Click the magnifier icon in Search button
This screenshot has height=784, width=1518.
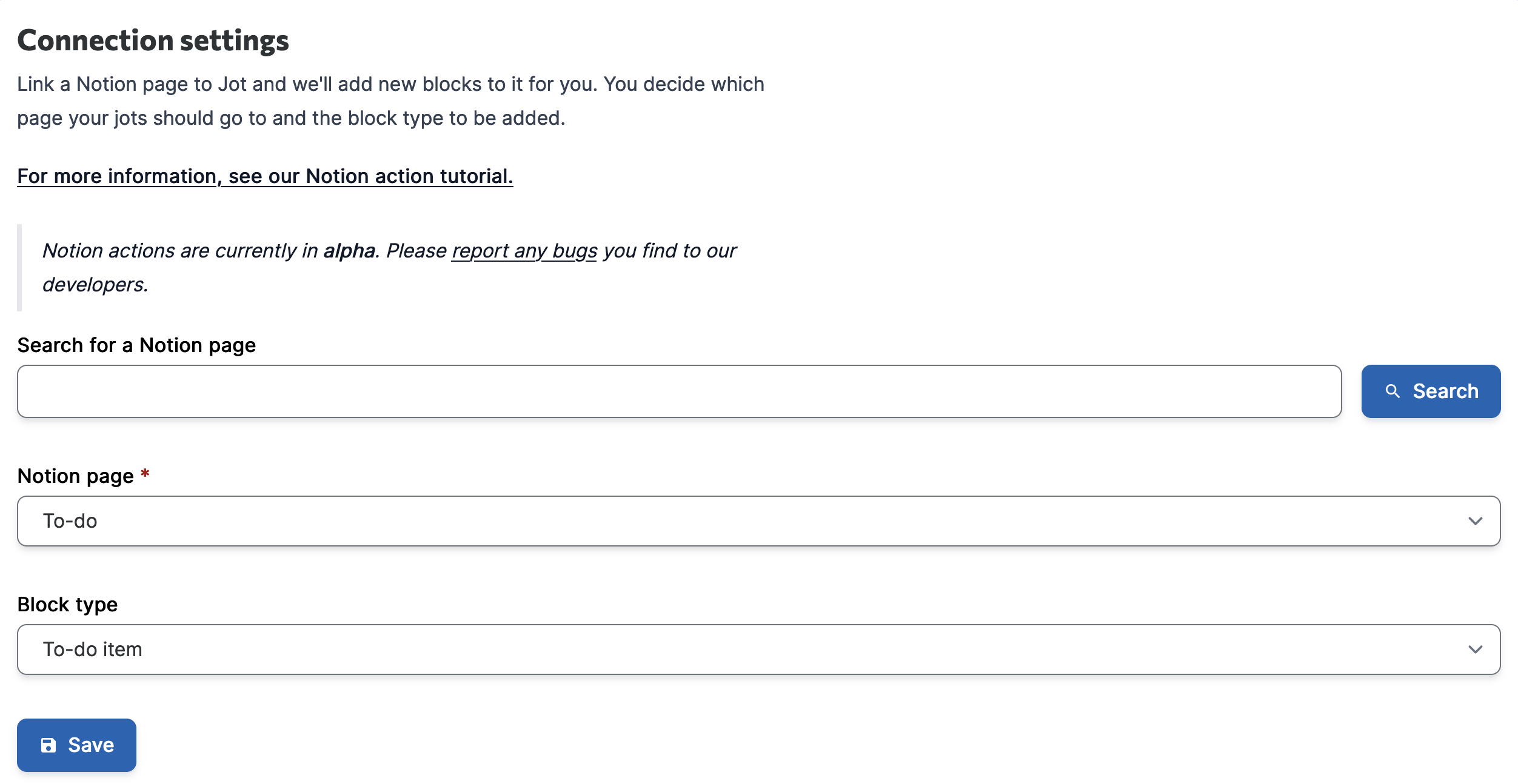1393,391
